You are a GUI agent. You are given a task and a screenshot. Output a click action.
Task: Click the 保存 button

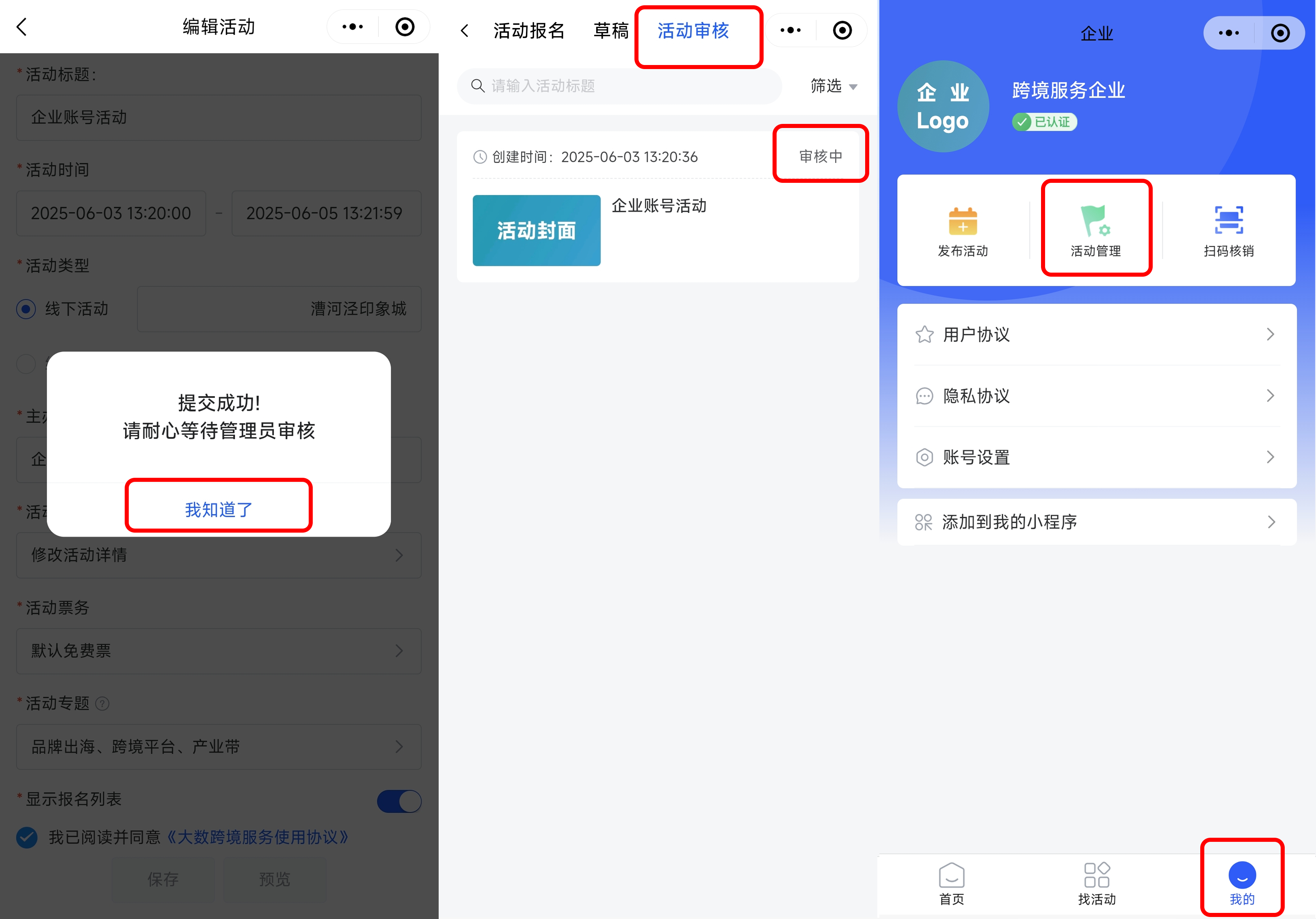(x=163, y=880)
